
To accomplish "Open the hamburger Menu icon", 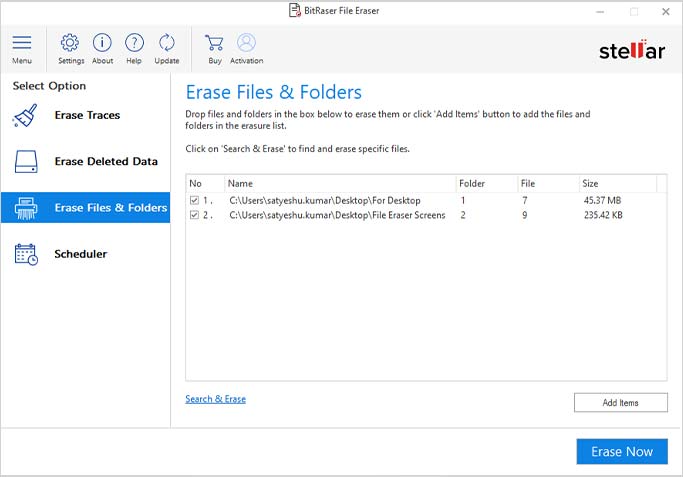I will click(x=22, y=43).
